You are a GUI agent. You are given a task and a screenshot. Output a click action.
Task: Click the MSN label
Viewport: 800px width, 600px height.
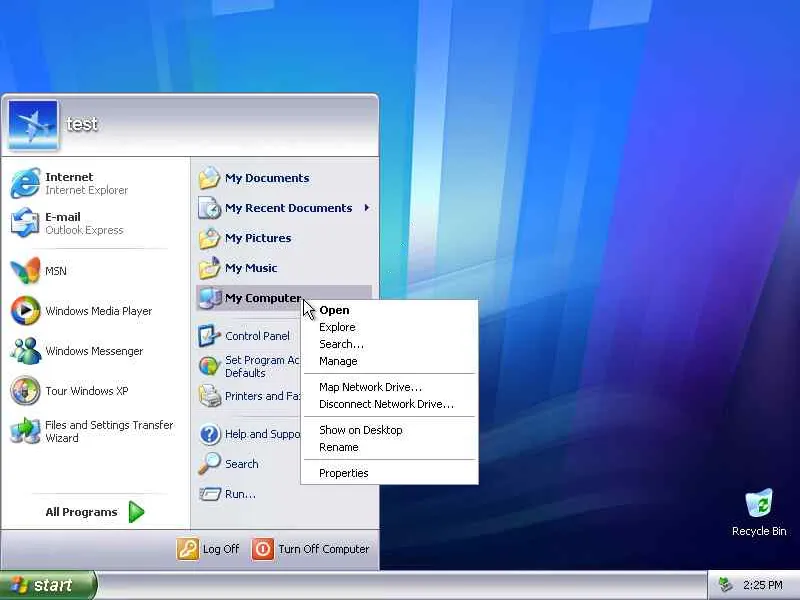point(56,271)
